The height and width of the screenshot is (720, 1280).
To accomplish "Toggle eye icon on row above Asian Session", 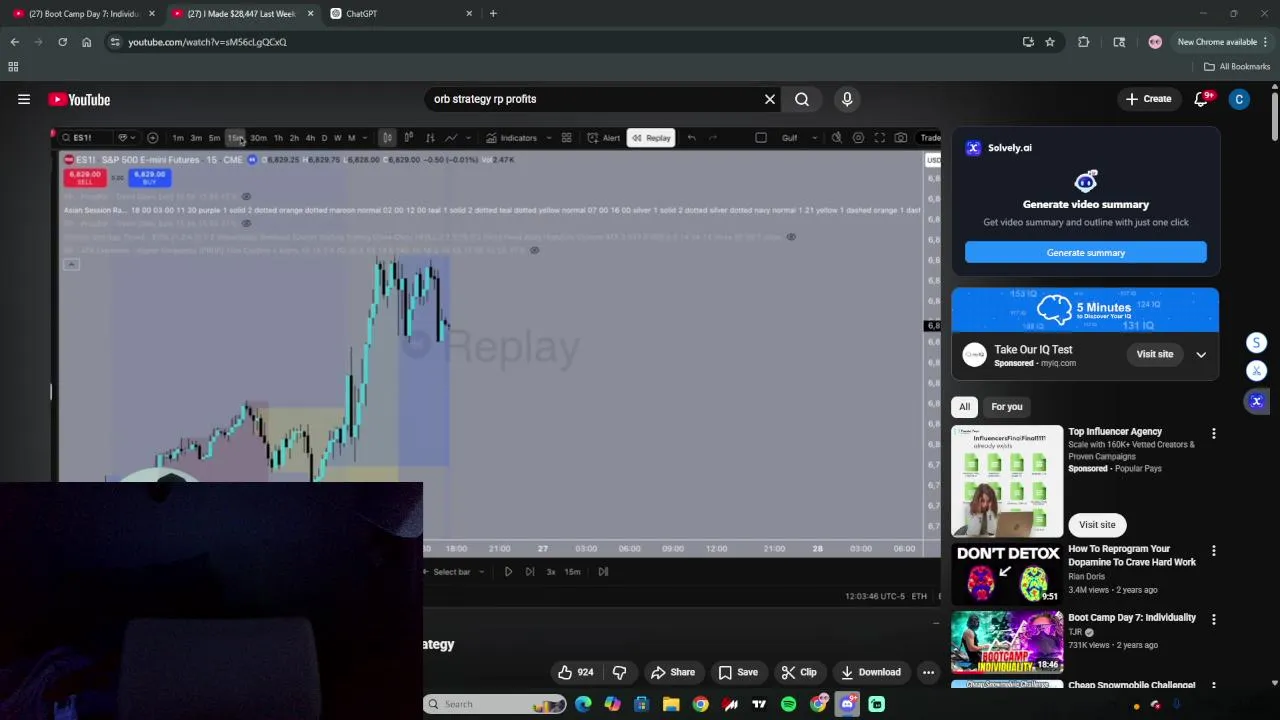I will coord(246,196).
